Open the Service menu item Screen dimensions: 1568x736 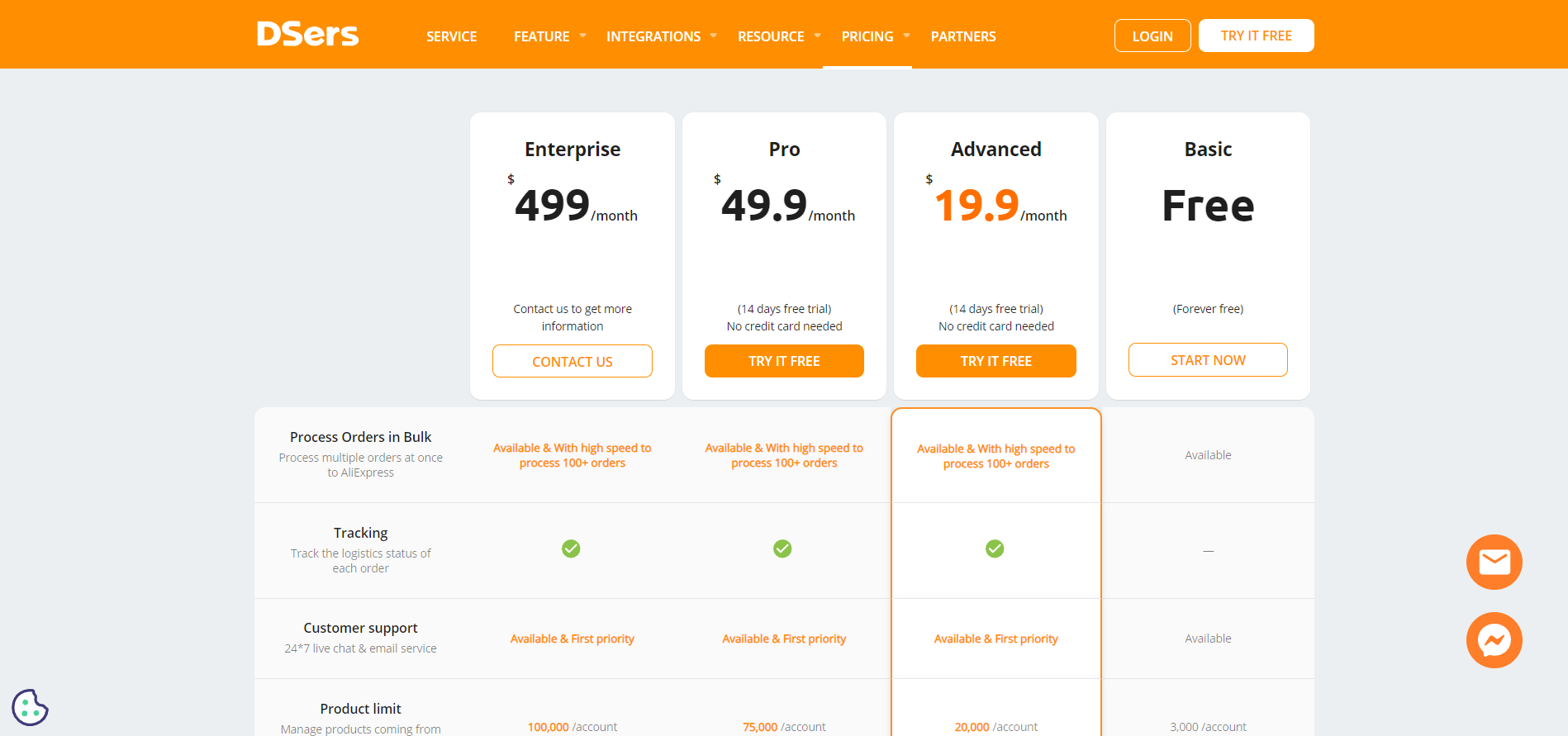(x=451, y=36)
